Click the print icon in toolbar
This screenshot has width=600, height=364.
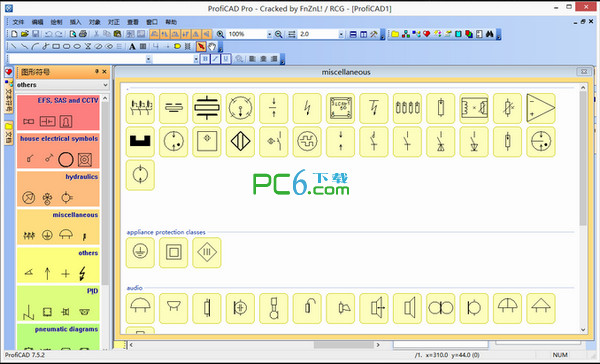pos(83,34)
